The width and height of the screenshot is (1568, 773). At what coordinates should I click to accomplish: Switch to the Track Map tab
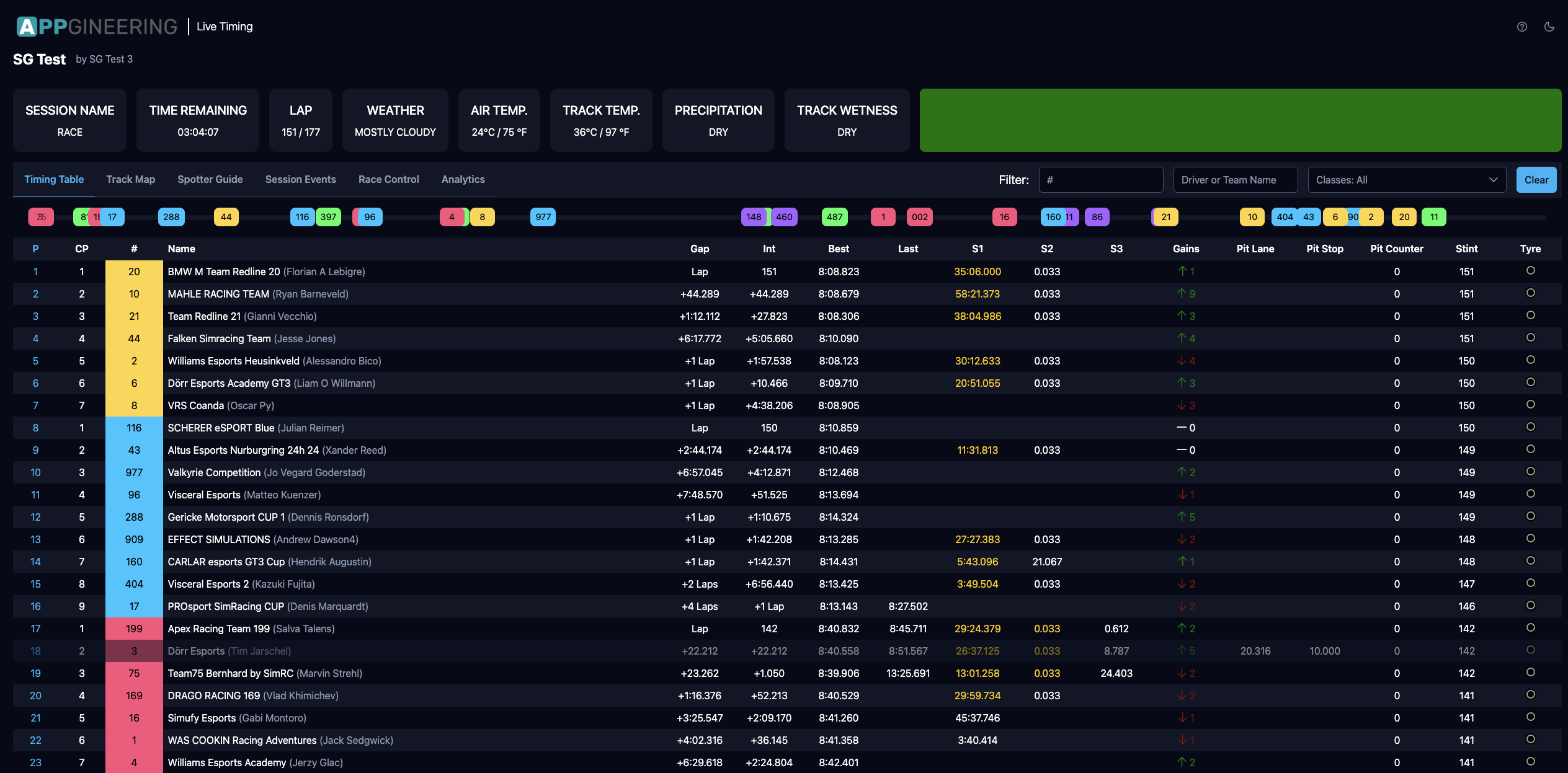click(x=130, y=179)
